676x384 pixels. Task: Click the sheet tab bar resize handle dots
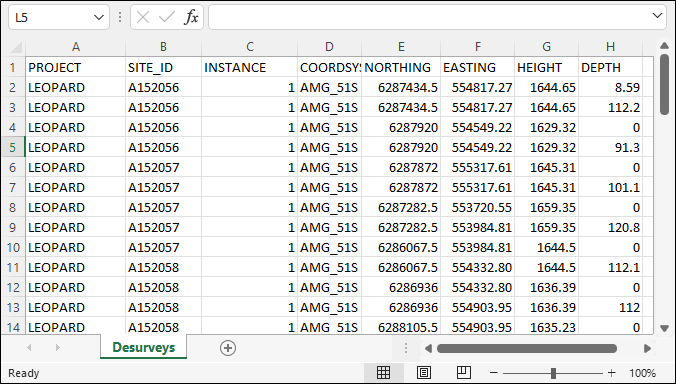click(x=405, y=348)
